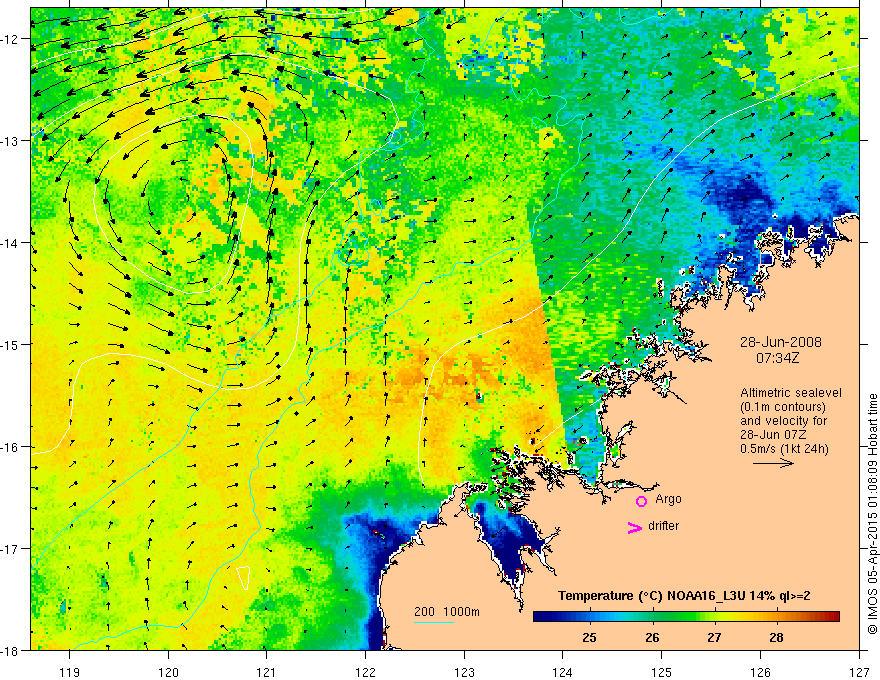The image size is (880, 680).
Task: Click the longitude axis label 122
Action: coord(365,672)
